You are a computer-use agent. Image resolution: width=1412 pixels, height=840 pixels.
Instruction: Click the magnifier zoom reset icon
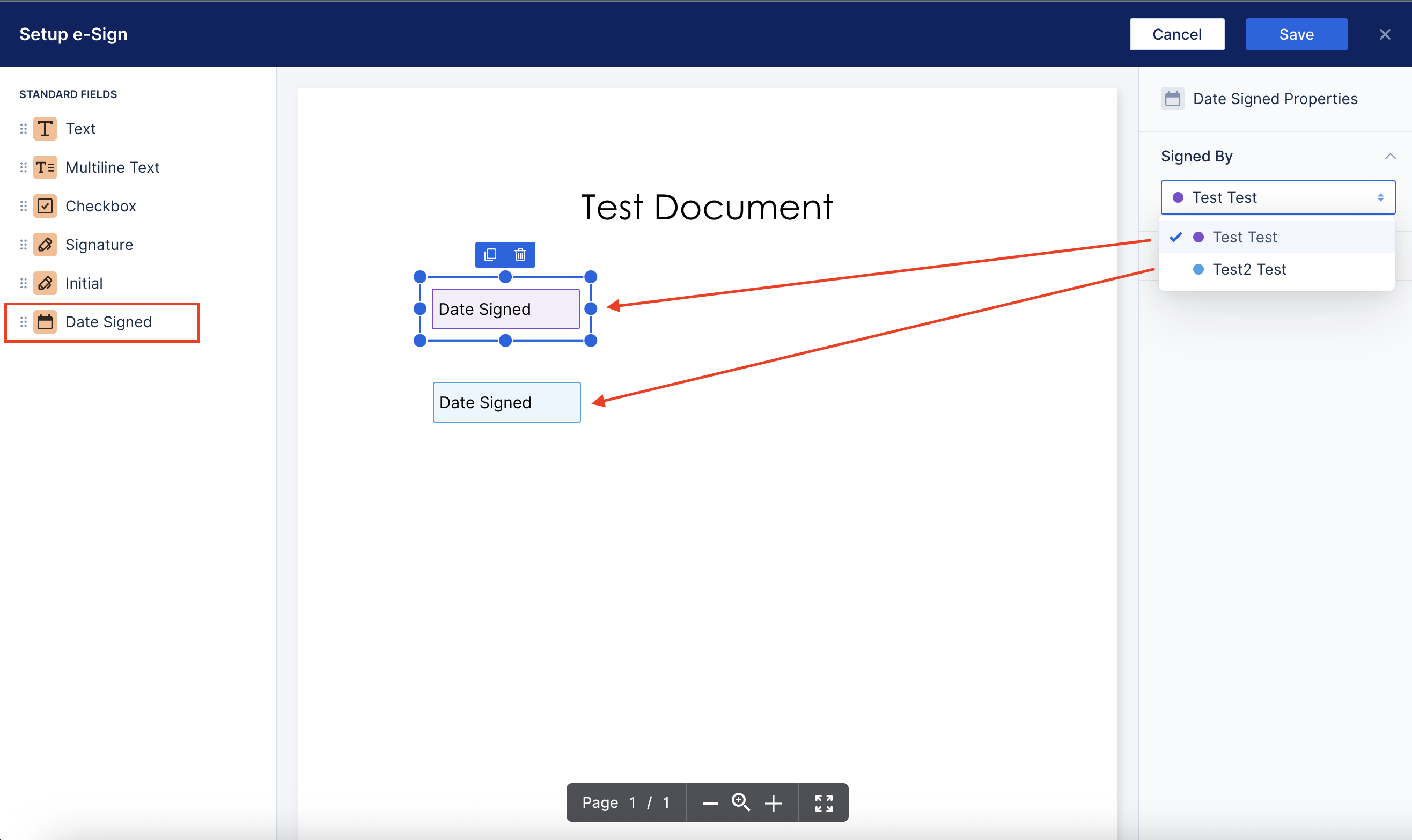coord(741,802)
